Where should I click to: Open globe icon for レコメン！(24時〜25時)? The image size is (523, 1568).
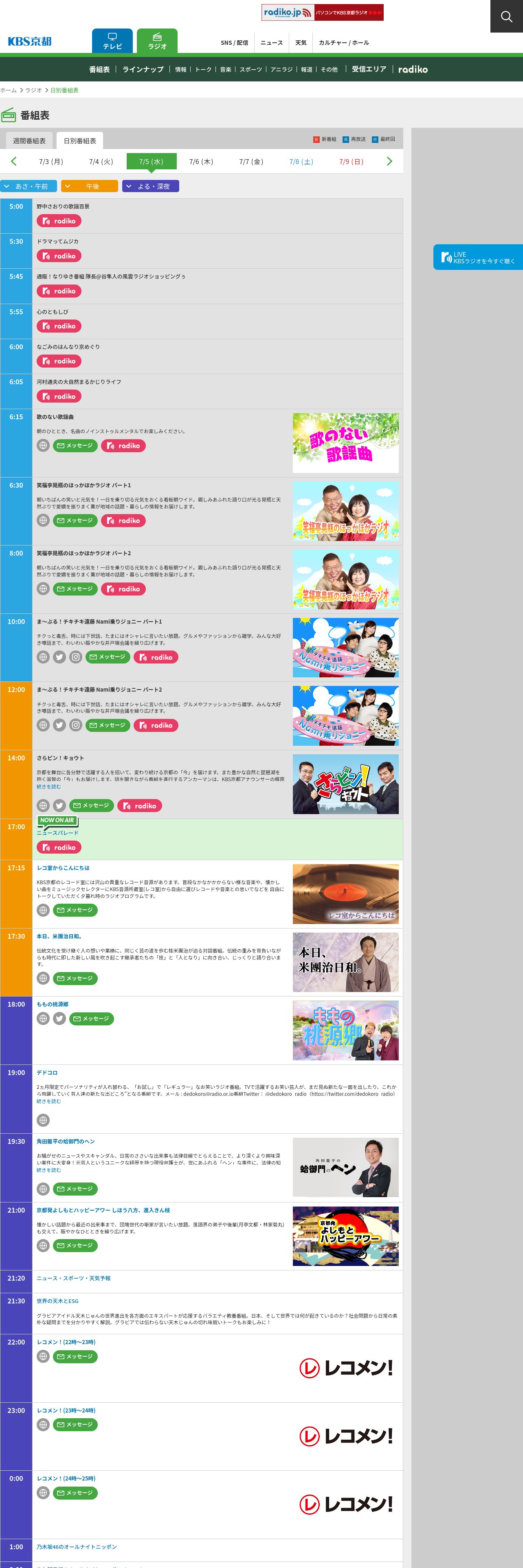(x=43, y=1493)
